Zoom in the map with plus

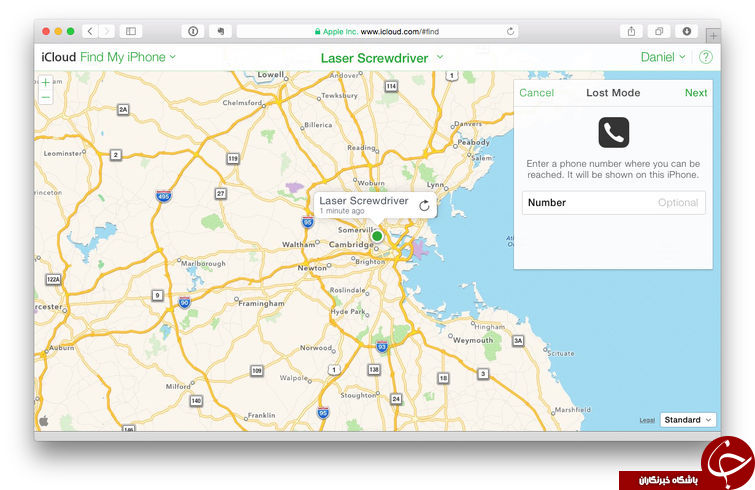(45, 82)
